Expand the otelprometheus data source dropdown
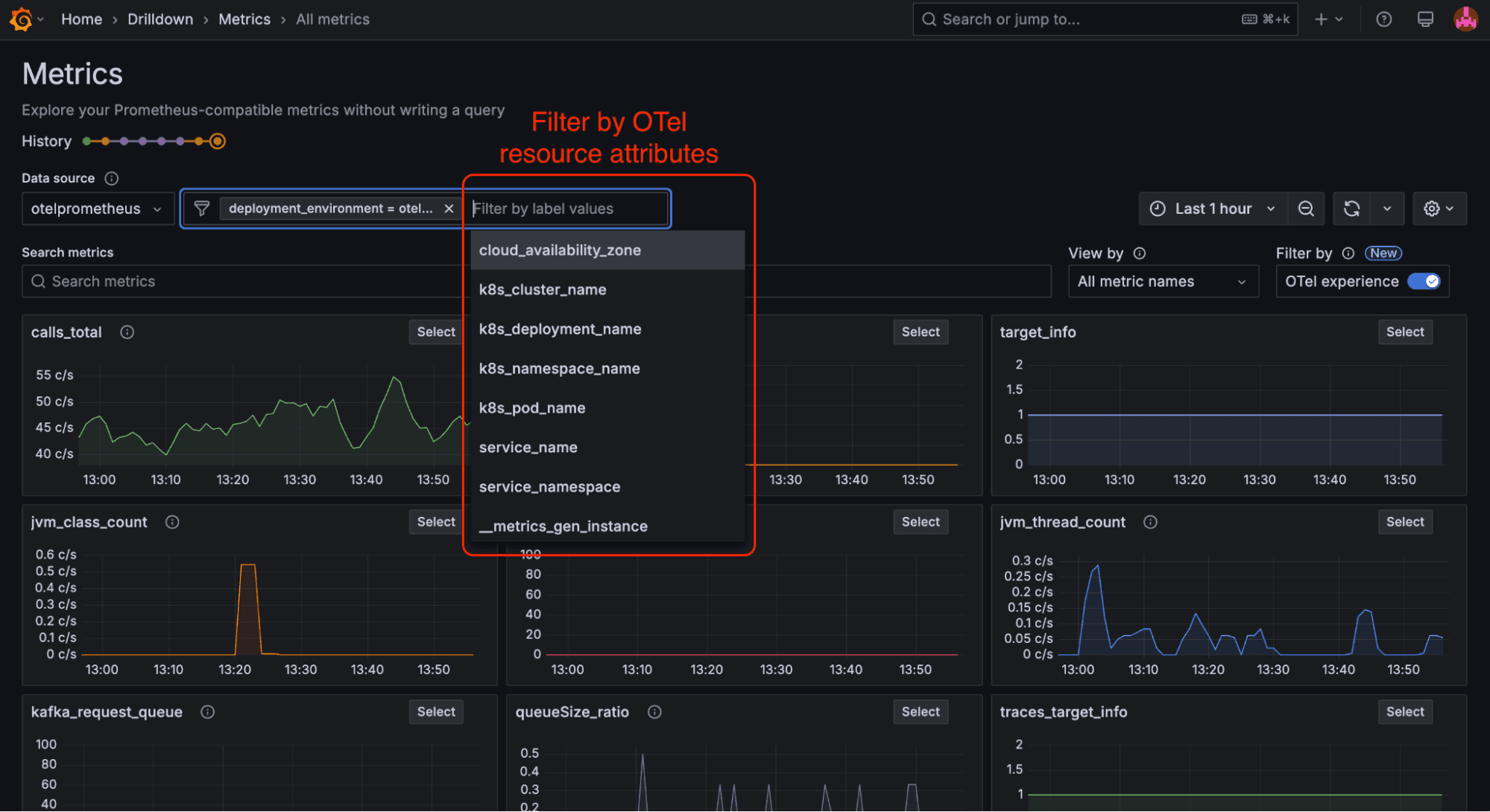This screenshot has height=812, width=1490. tap(98, 209)
